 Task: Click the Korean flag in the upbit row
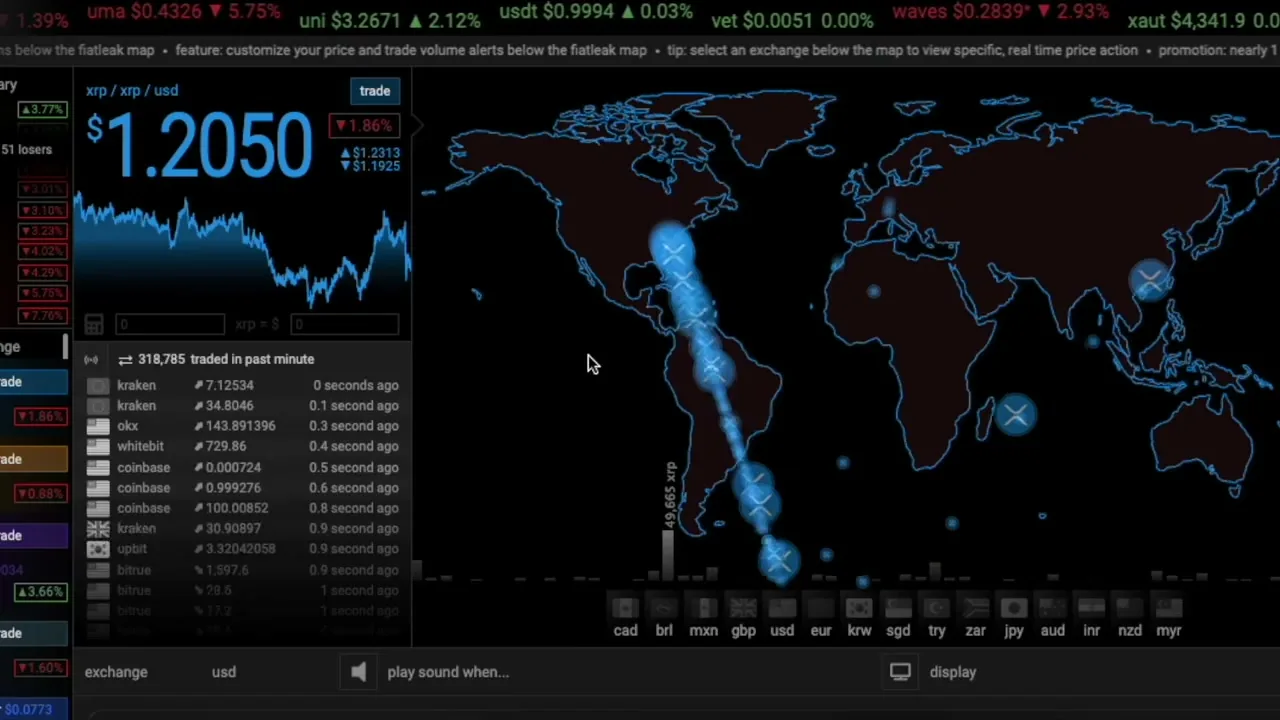tap(98, 549)
